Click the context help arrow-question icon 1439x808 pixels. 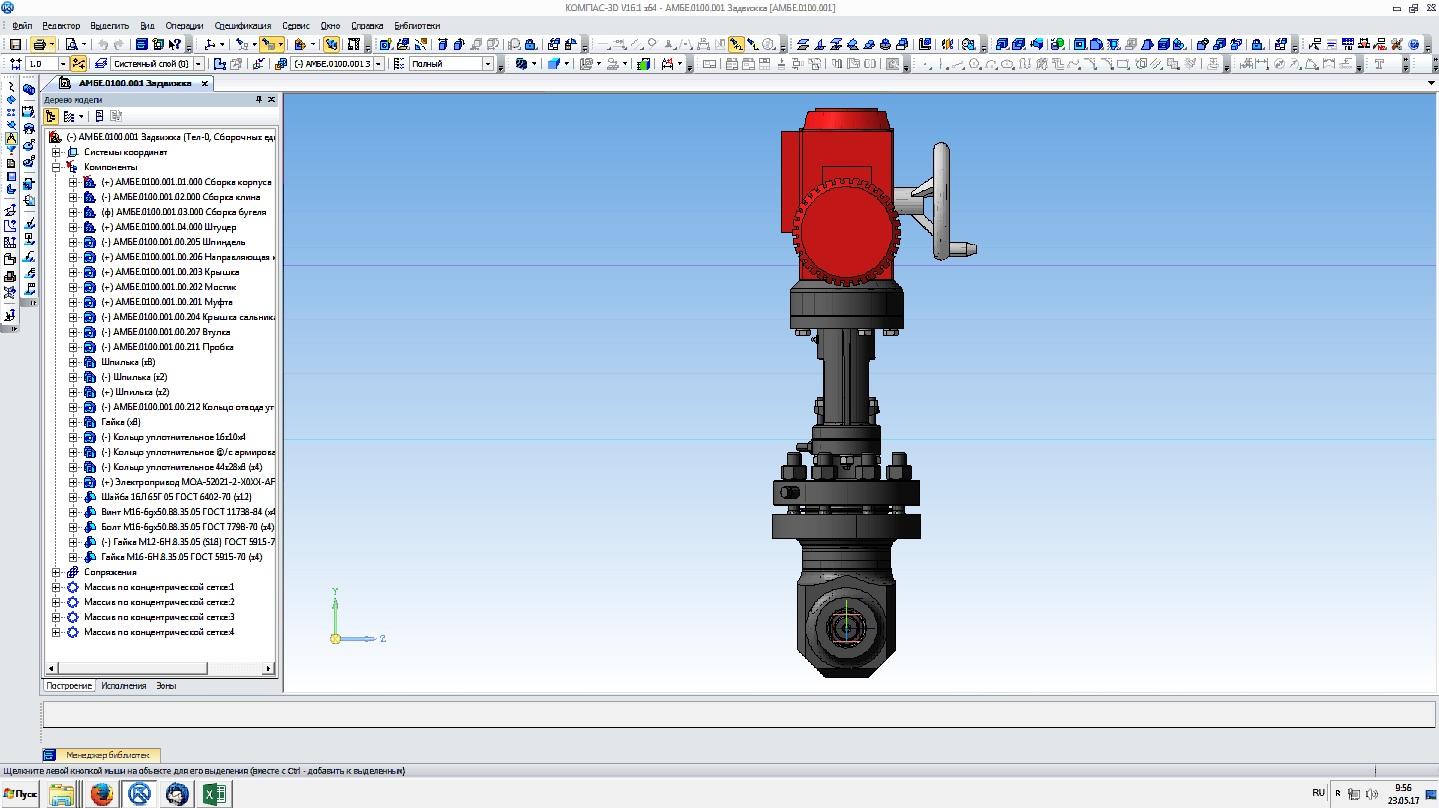coord(176,44)
